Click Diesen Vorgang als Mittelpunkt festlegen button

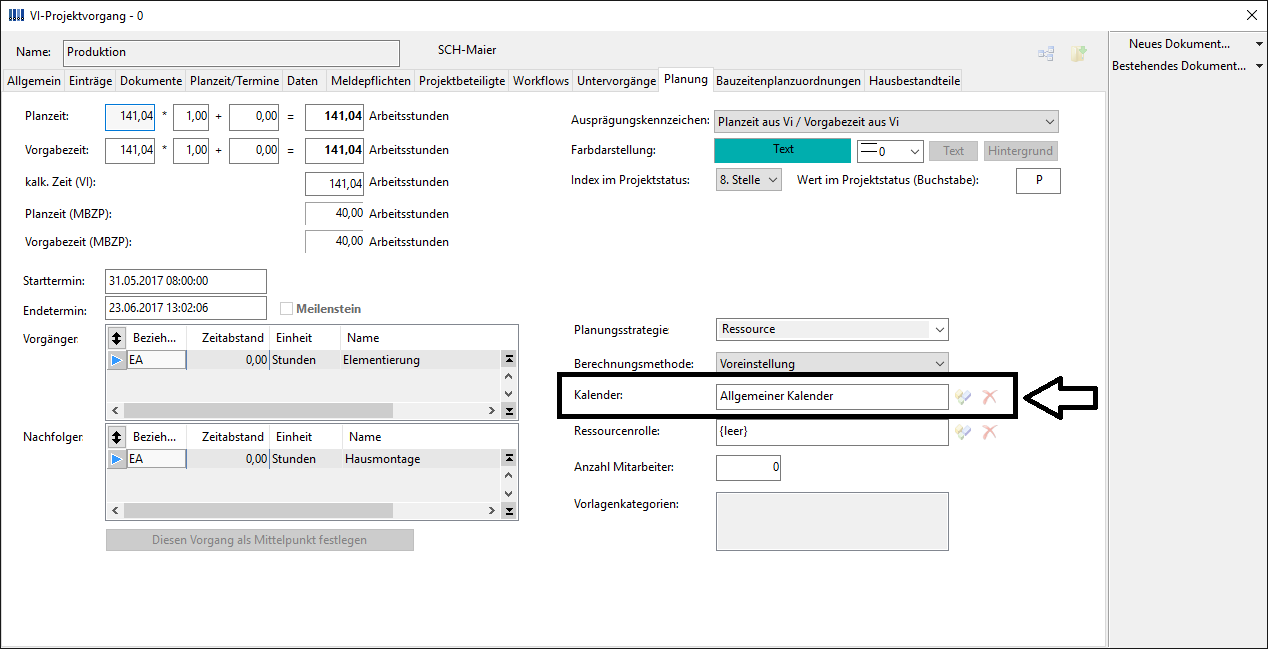pos(260,540)
